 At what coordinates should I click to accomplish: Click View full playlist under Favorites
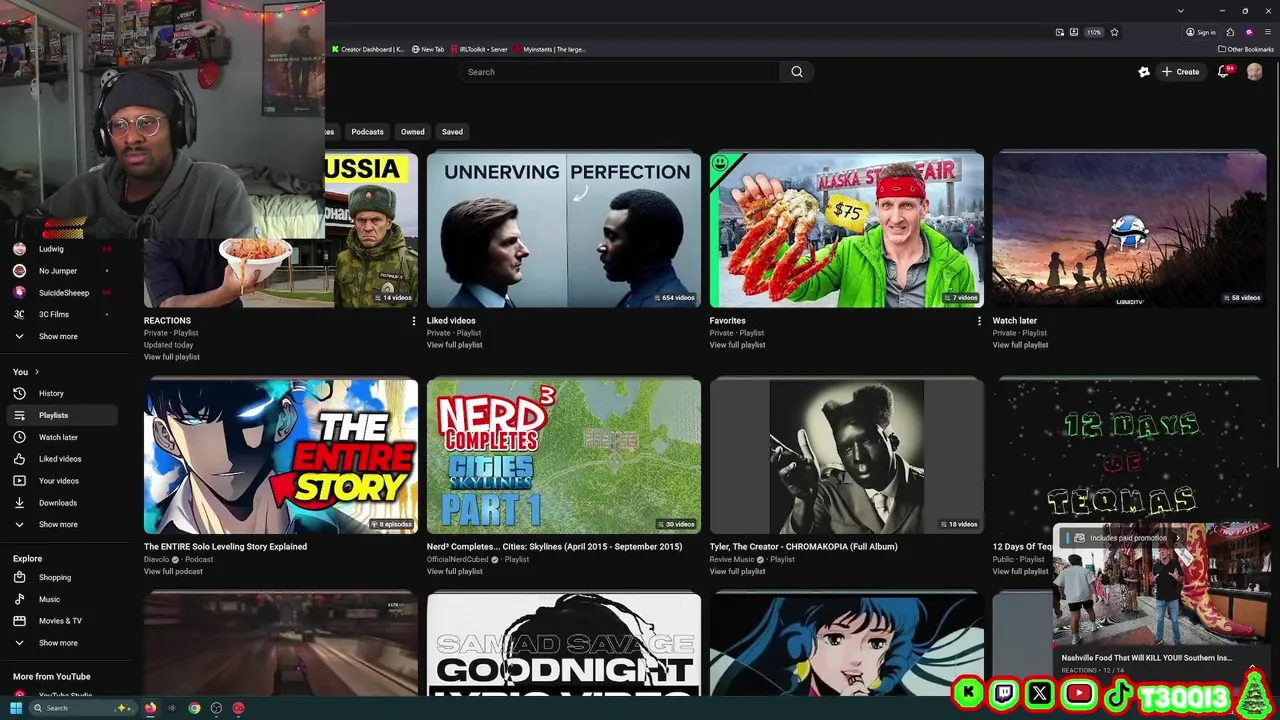coord(738,345)
